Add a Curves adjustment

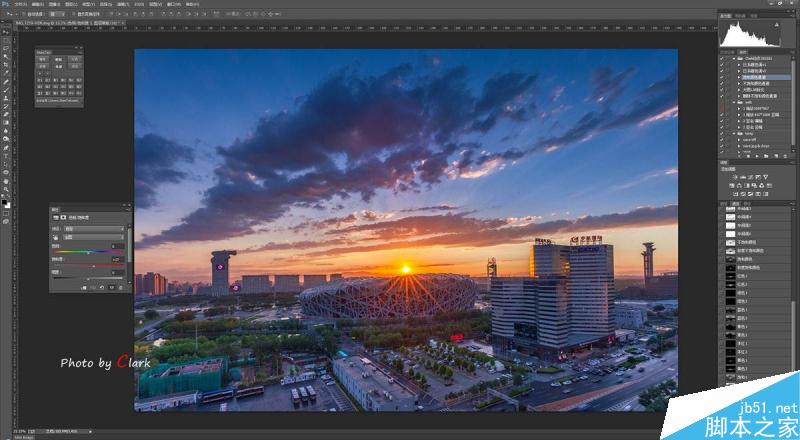750,177
